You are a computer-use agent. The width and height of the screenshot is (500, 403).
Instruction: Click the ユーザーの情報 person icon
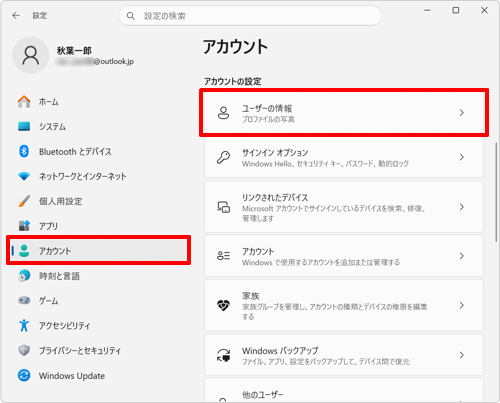(223, 113)
